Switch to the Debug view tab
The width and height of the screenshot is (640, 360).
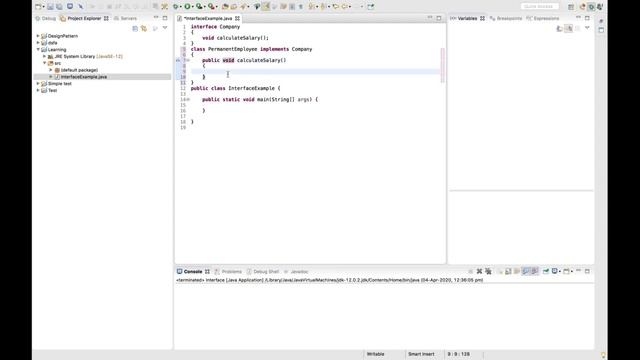[46, 18]
